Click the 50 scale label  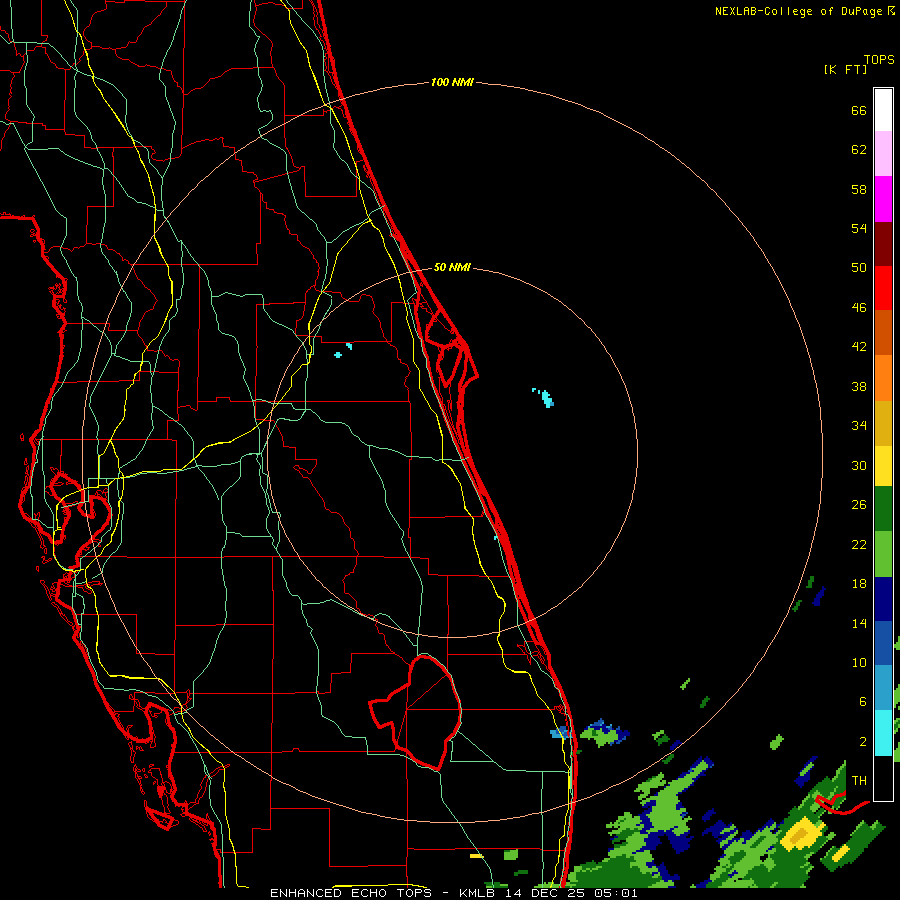[x=859, y=267]
